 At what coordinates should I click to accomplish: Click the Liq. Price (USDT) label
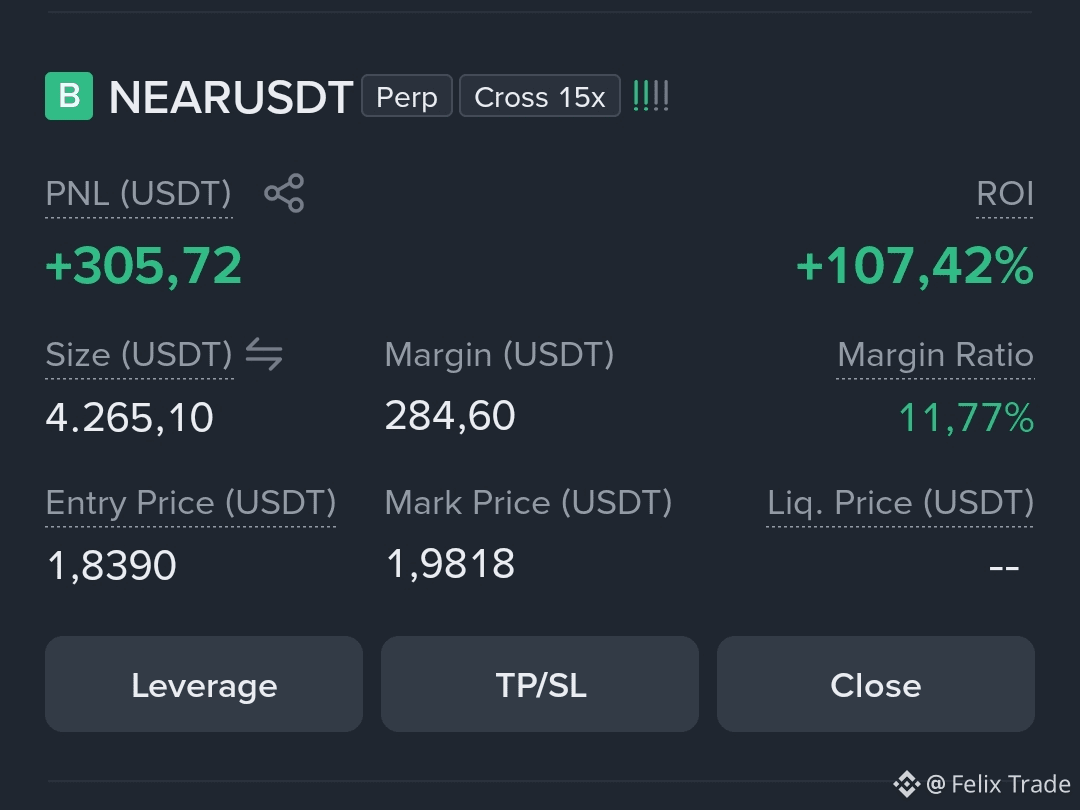[x=900, y=503]
